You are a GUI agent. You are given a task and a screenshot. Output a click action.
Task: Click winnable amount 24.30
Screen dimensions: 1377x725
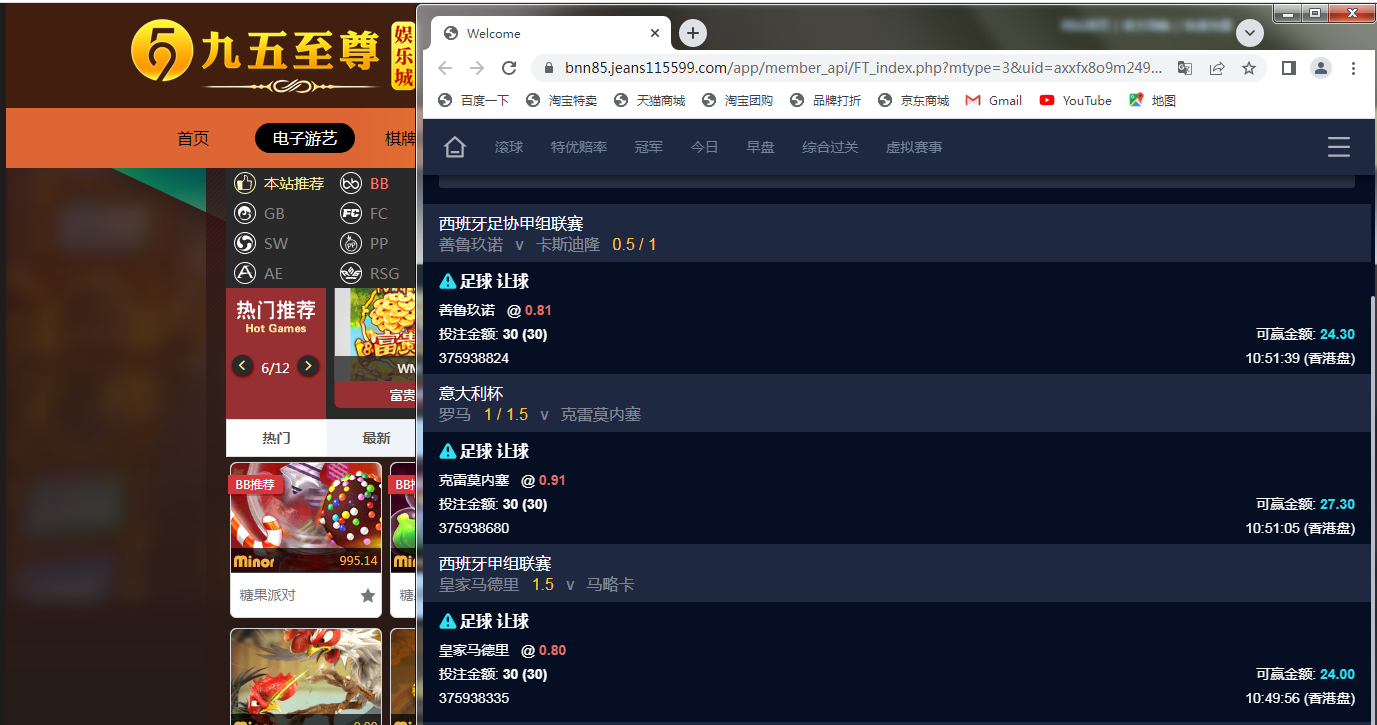pos(1338,334)
